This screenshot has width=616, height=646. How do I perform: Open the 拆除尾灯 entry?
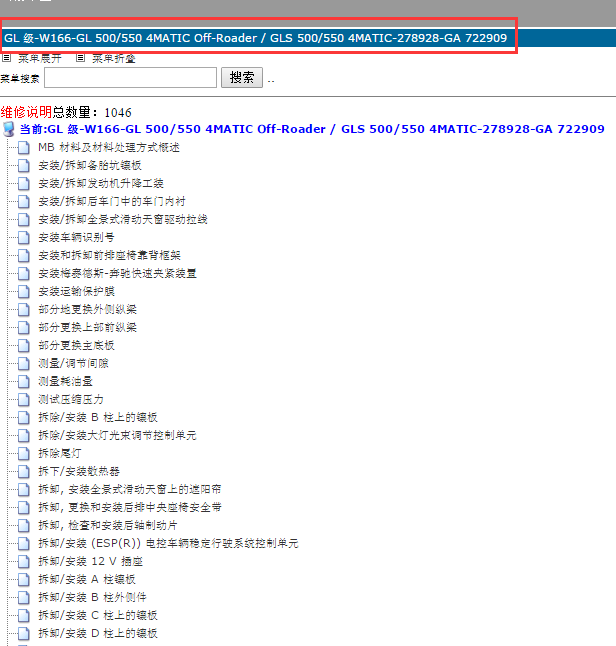click(60, 454)
